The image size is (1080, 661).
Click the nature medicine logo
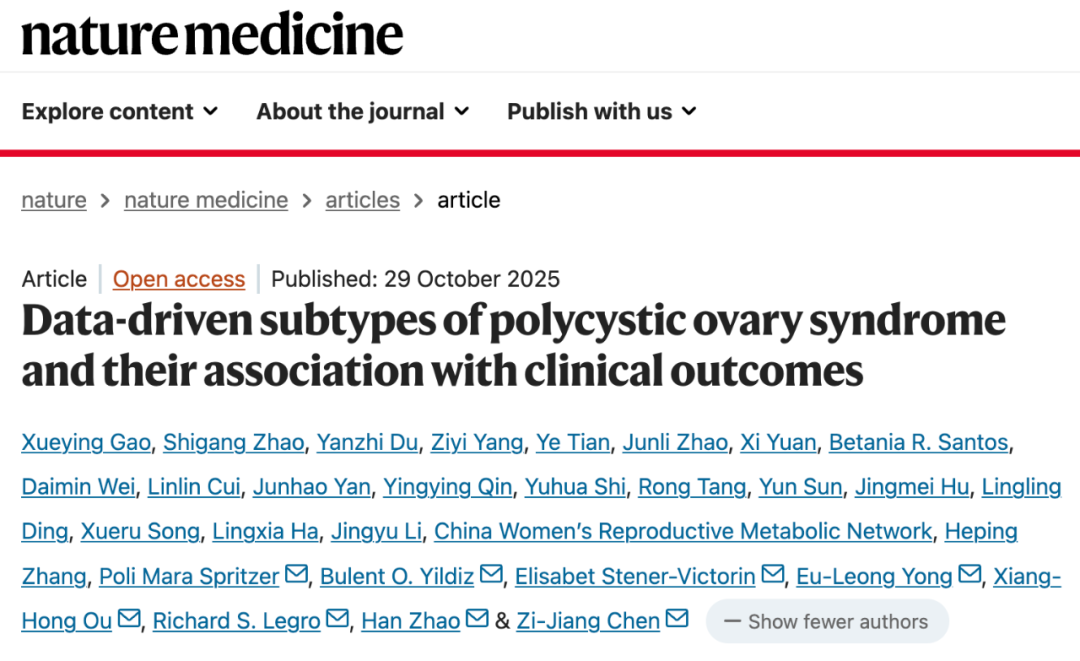click(x=212, y=34)
